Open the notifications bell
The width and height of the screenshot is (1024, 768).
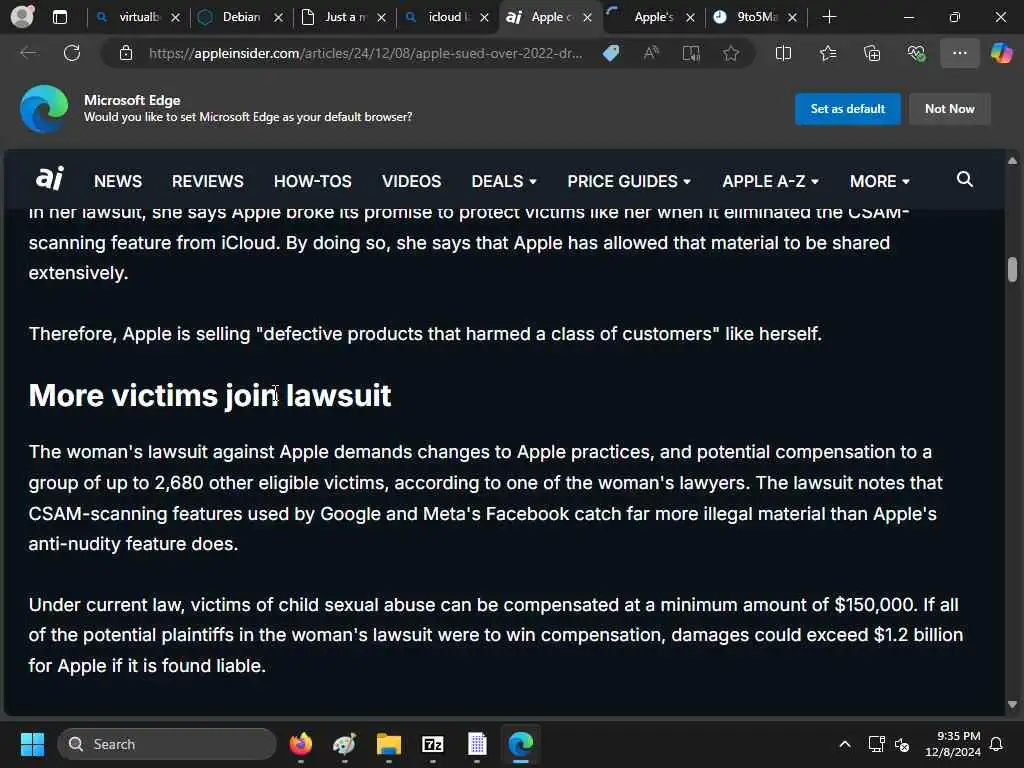[x=997, y=744]
